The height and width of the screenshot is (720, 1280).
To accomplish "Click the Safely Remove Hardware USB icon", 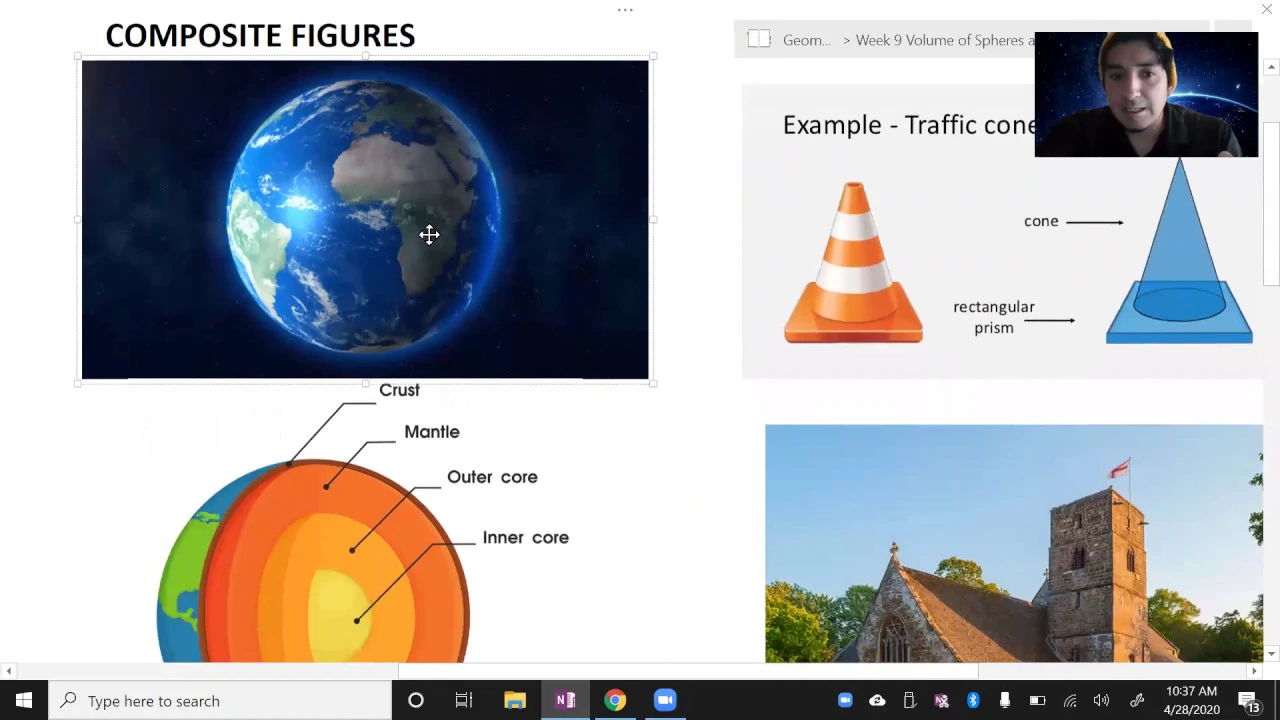I will (909, 701).
